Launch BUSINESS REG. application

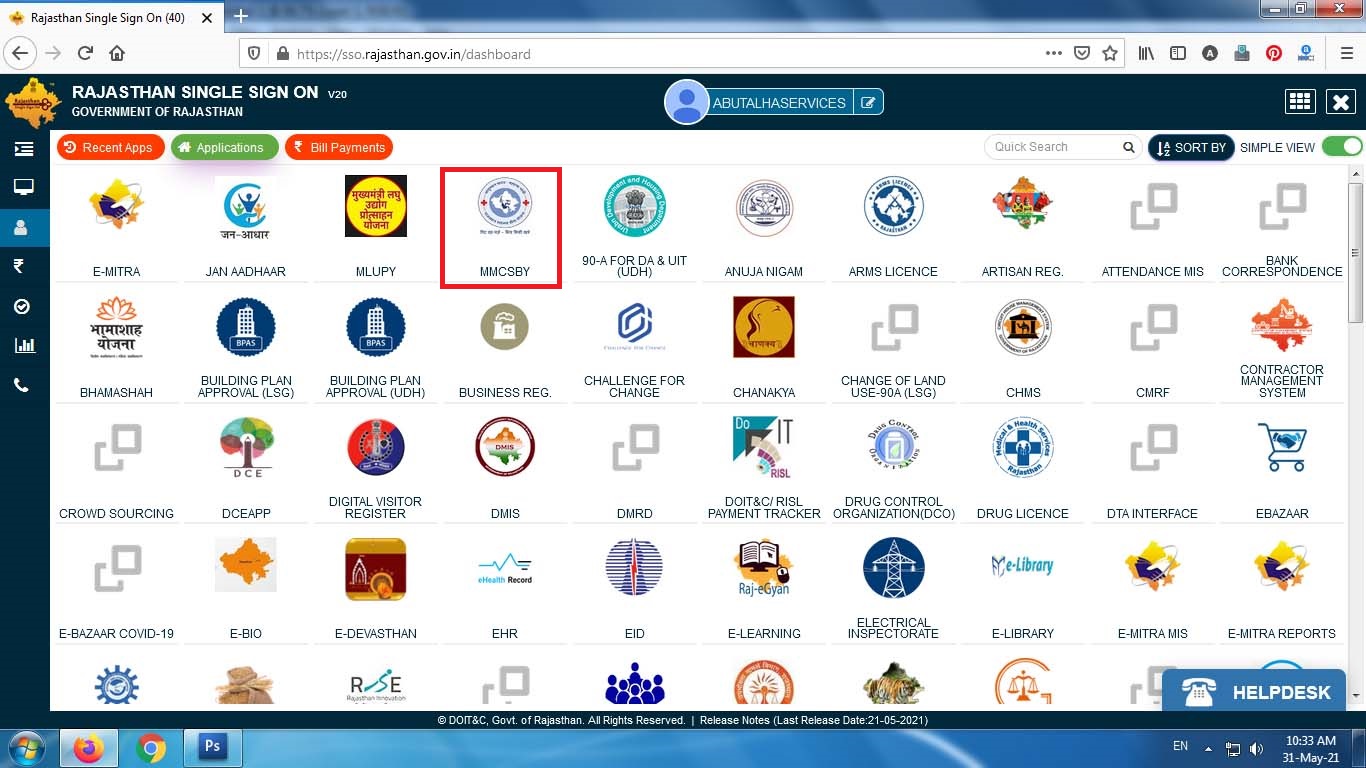pos(504,327)
